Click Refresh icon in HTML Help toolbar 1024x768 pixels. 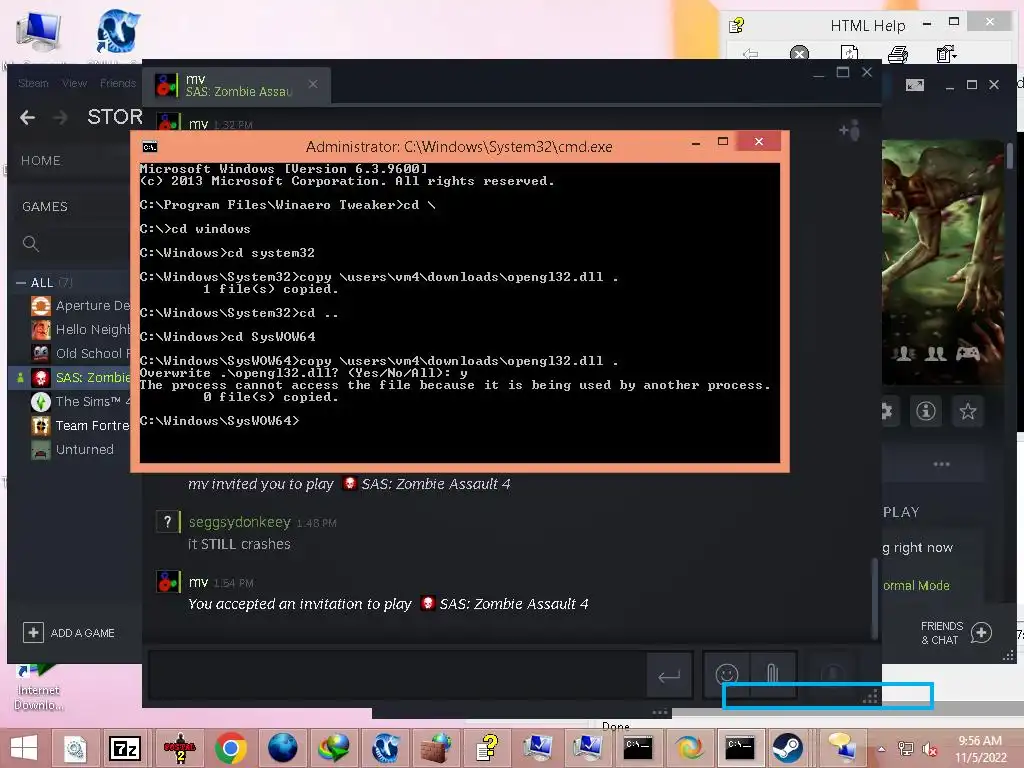pos(849,54)
